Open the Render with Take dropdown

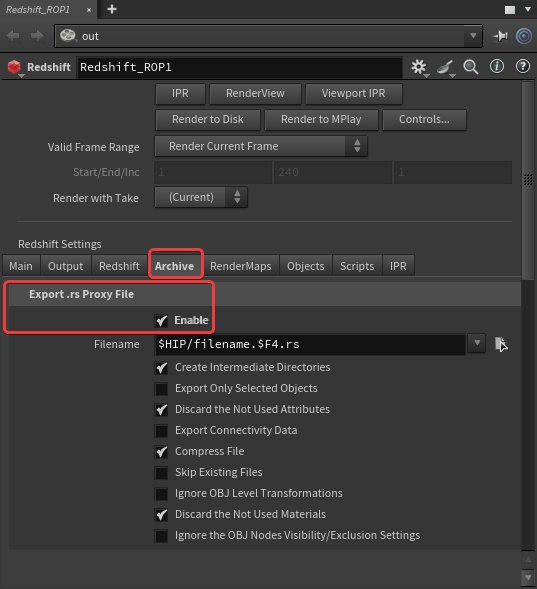(201, 197)
